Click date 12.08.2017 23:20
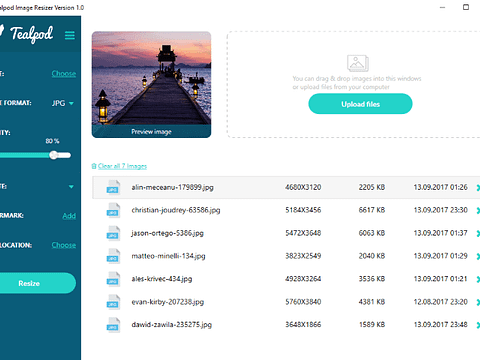Viewport: 480px width, 360px height. click(440, 302)
